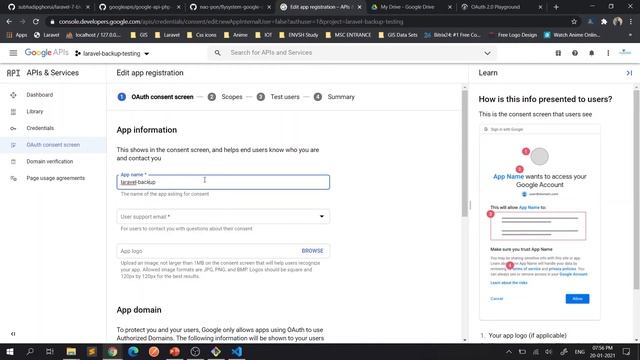The height and width of the screenshot is (360, 640).
Task: Close the Edit app registration tab
Action: (360, 7)
